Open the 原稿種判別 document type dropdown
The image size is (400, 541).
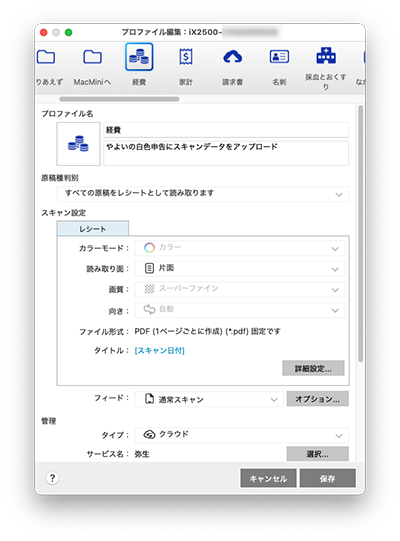[203, 194]
